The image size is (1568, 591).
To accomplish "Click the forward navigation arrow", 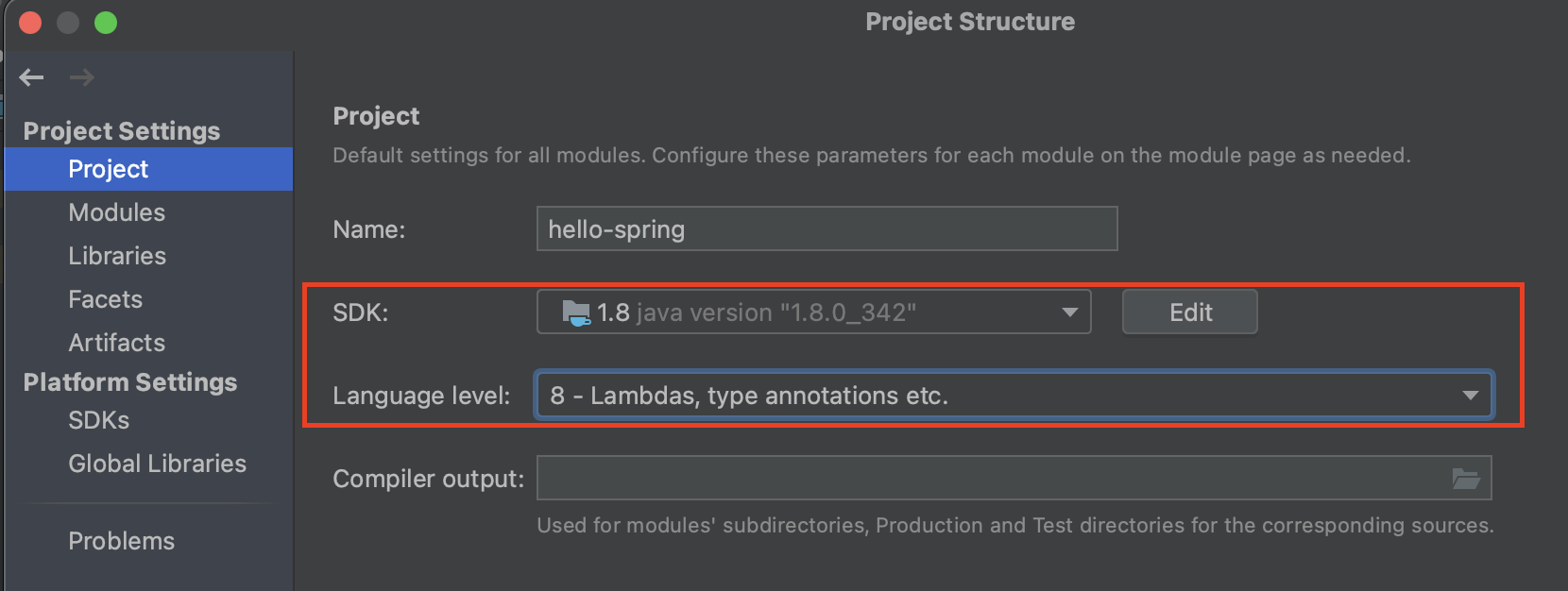I will point(82,77).
